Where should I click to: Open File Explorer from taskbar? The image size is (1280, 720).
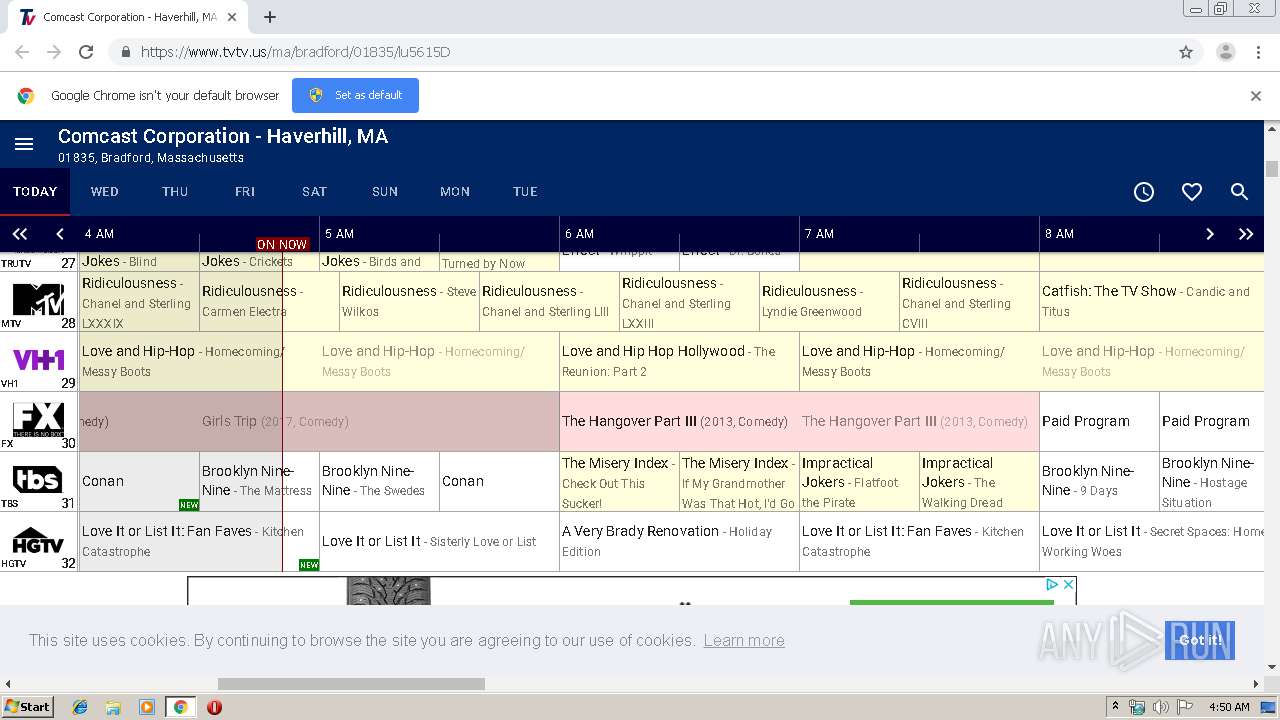(x=113, y=707)
